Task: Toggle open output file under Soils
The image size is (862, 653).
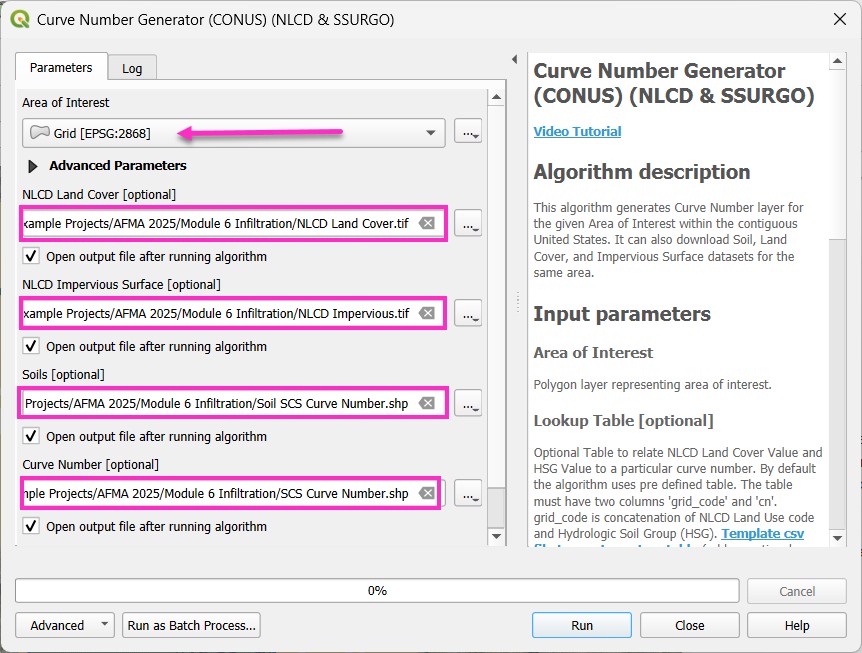Action: 31,436
